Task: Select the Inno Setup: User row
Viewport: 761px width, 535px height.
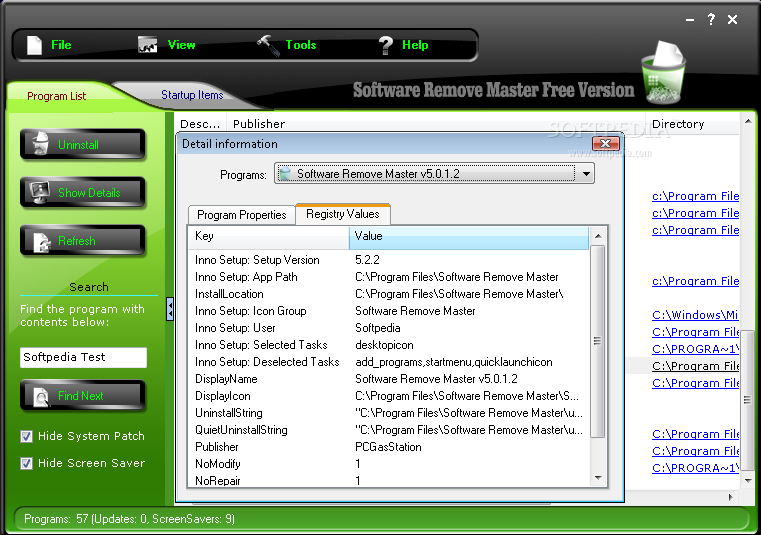Action: pos(390,328)
